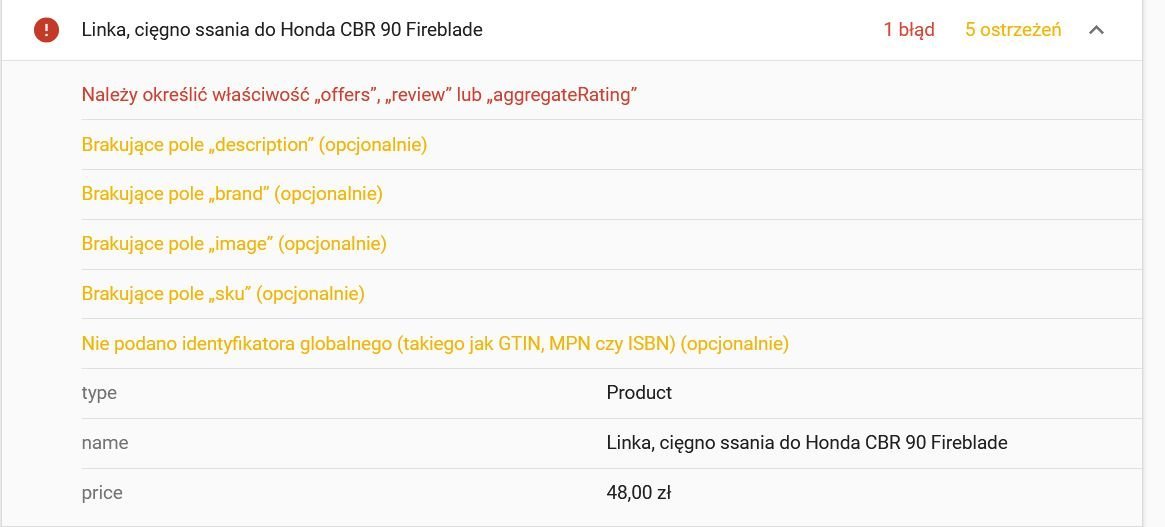Click the red error exclamation icon
The height and width of the screenshot is (527, 1165).
point(46,30)
